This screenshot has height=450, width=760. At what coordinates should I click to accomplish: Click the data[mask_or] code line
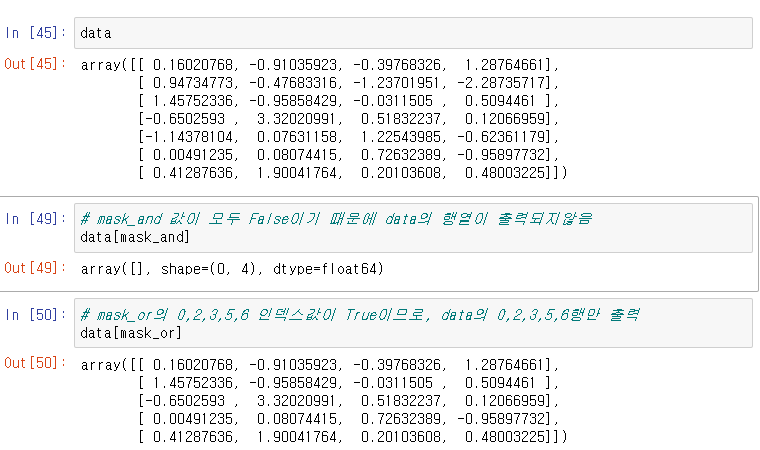click(x=131, y=333)
